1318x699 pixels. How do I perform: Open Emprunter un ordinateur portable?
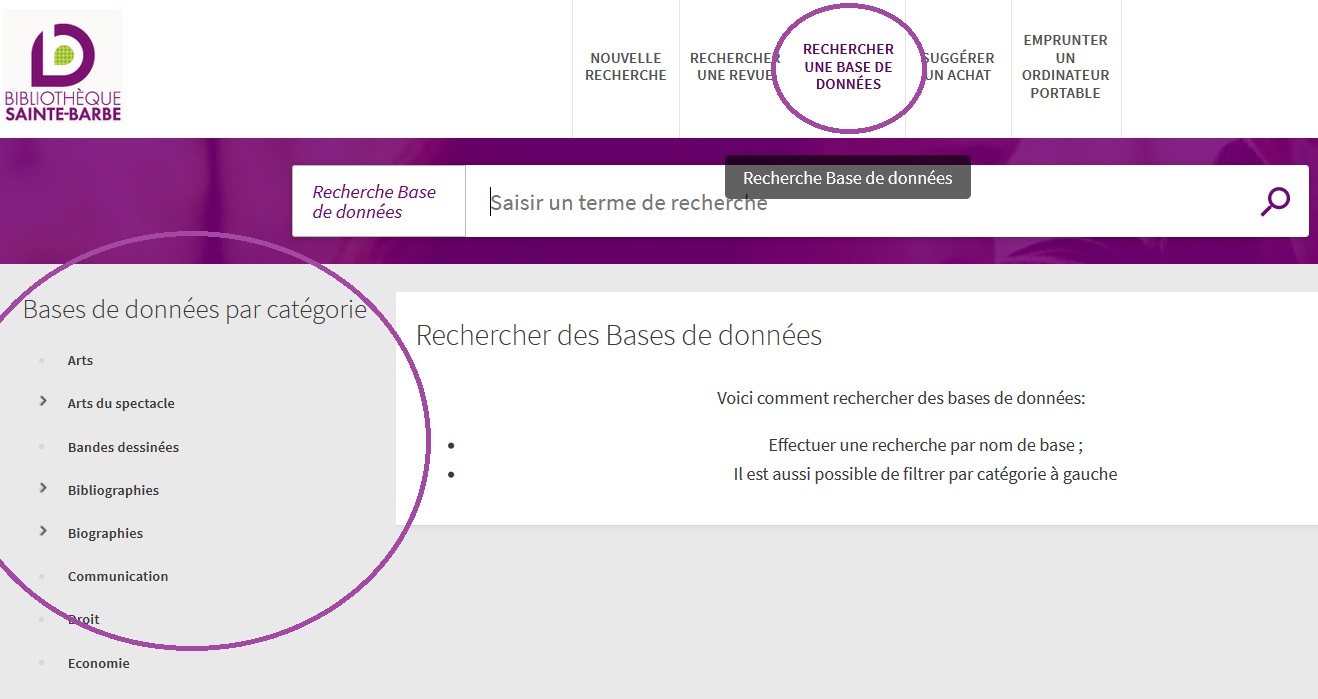pos(1065,67)
